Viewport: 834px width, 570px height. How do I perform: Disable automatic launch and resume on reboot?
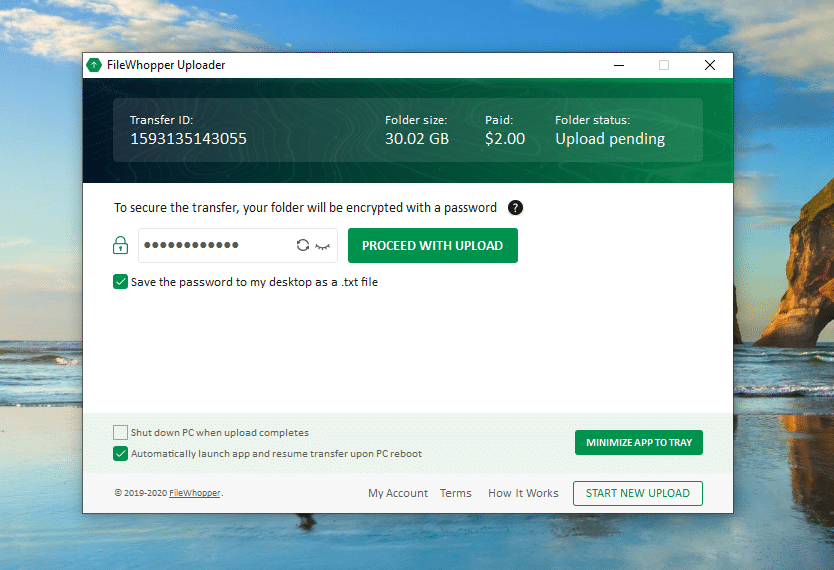[121, 454]
